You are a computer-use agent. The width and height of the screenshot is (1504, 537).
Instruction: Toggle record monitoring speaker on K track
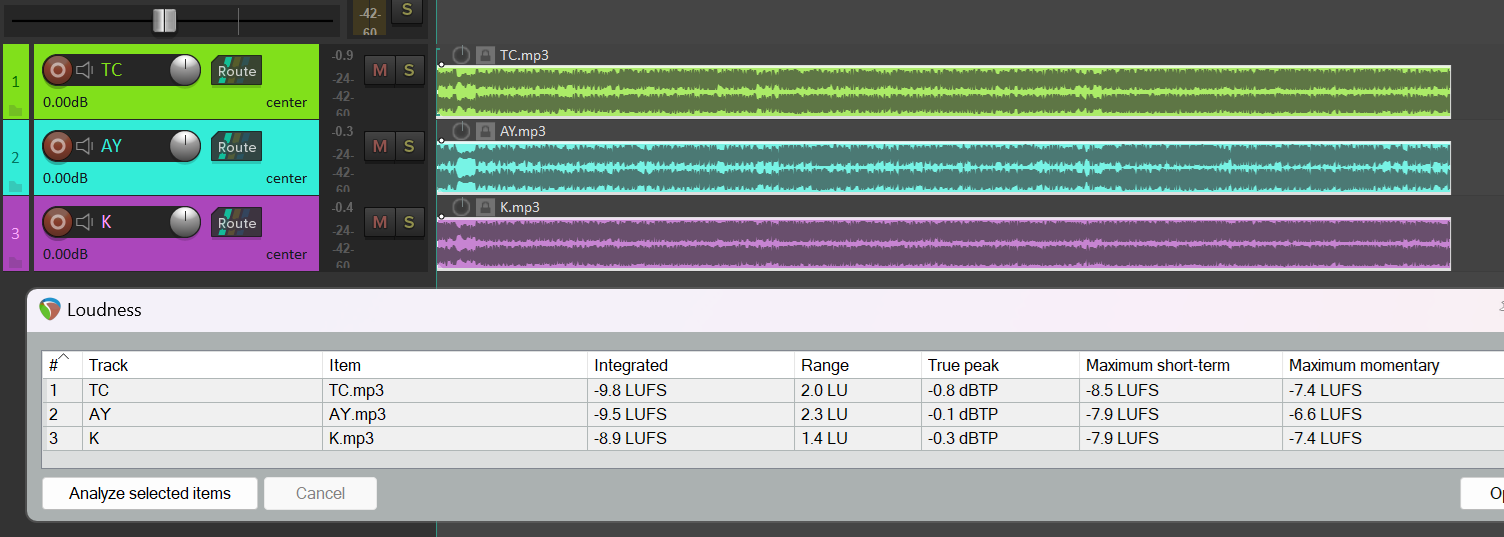point(85,222)
